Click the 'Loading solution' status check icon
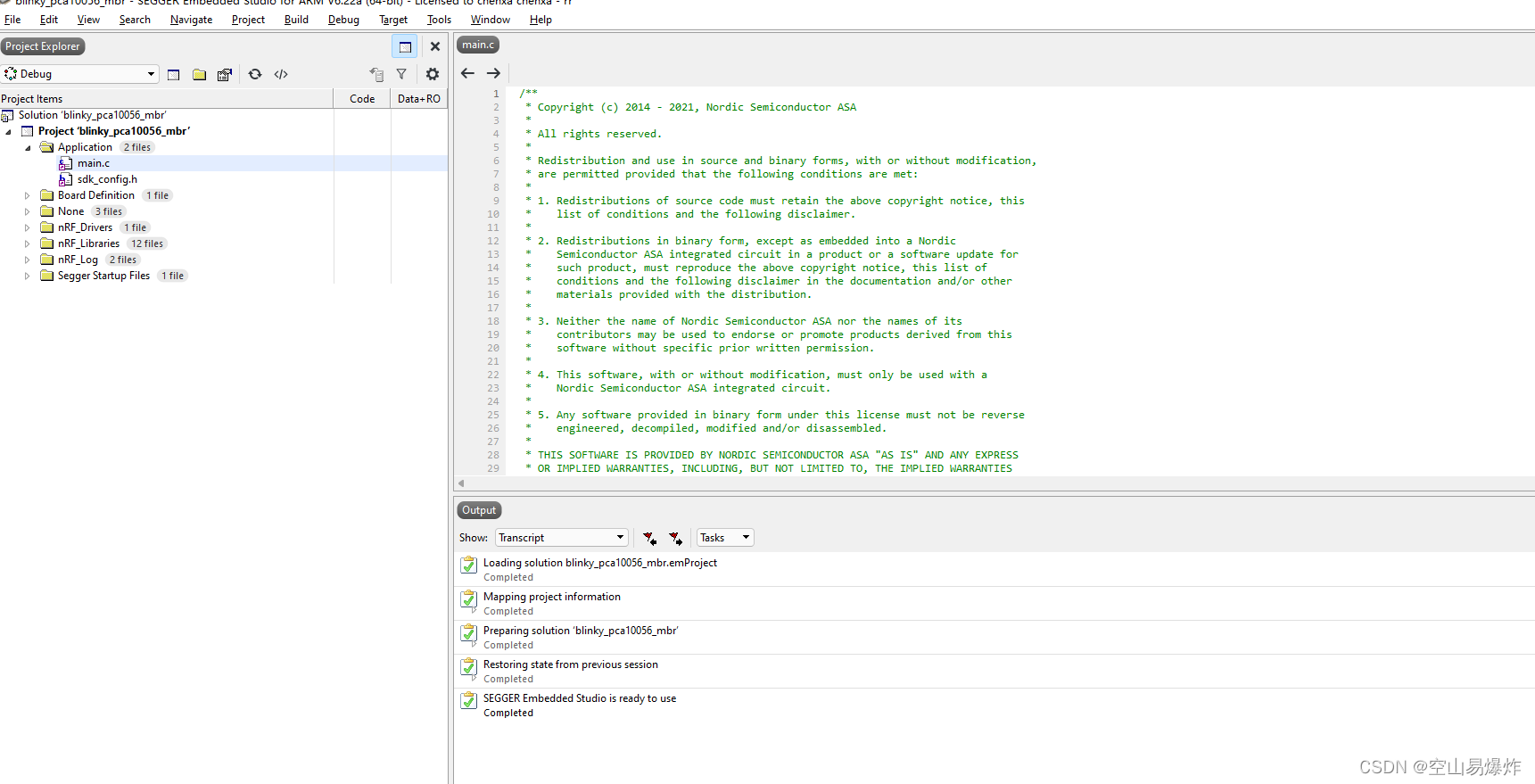 468,565
